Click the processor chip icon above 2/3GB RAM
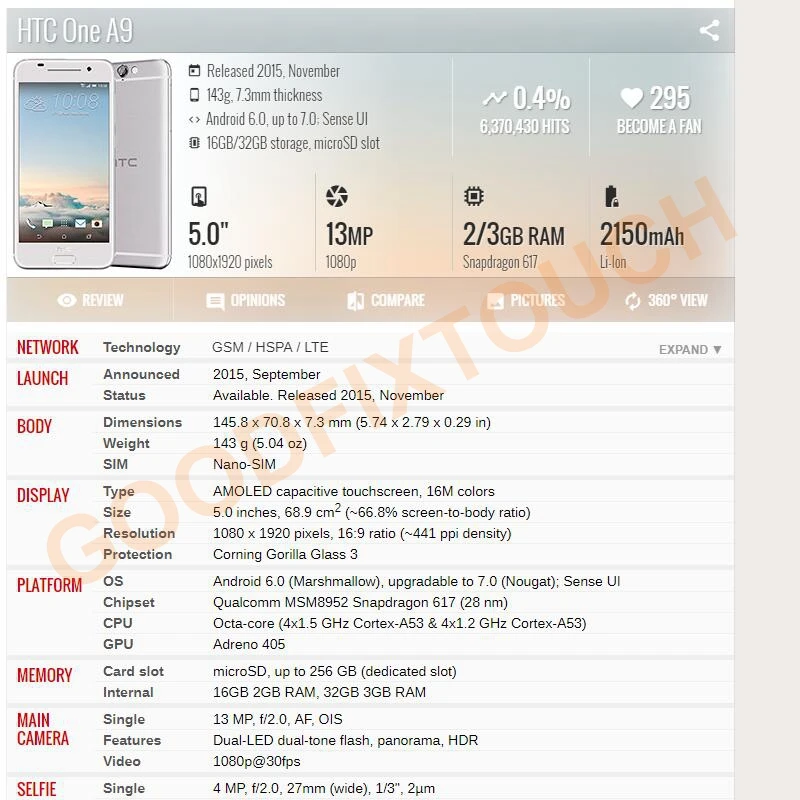Screen dimensions: 800x800 474,196
